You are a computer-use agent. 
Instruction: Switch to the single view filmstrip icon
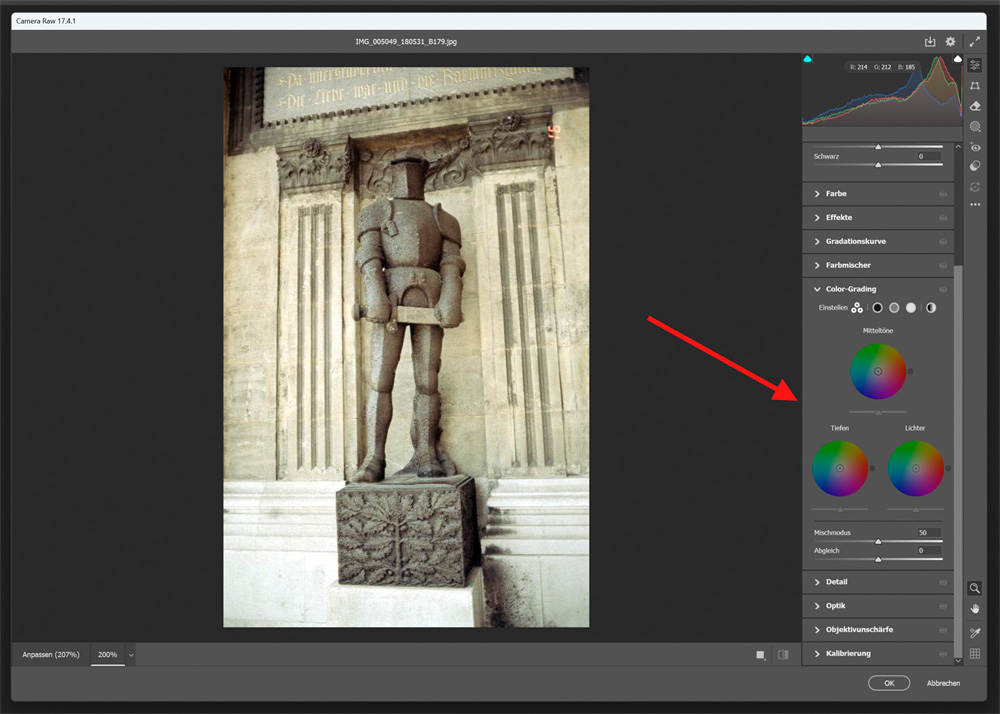(760, 655)
